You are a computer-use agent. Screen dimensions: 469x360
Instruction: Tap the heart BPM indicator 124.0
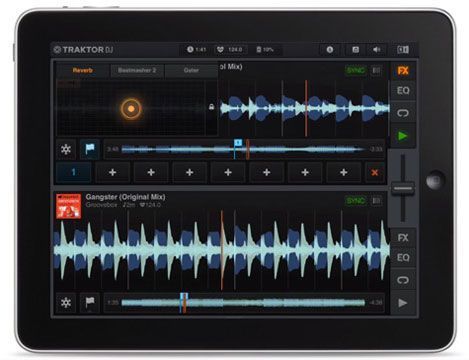[x=230, y=50]
